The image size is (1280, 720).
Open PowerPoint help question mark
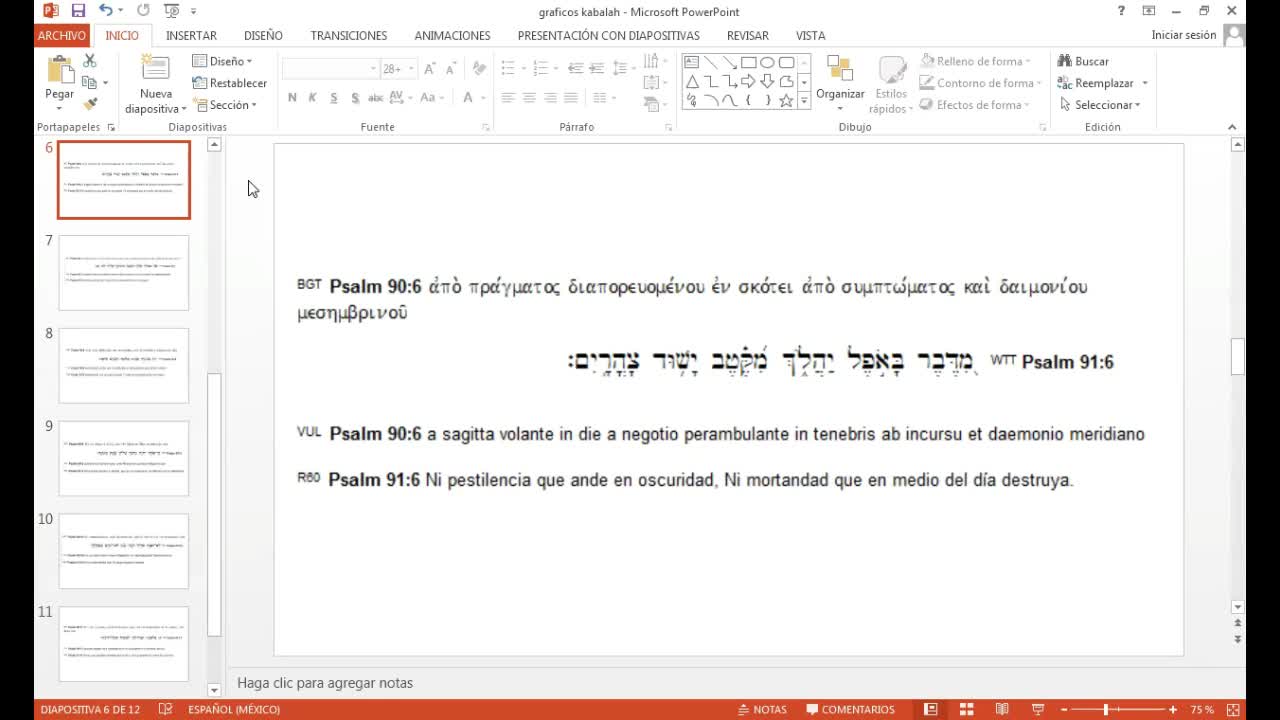coord(1121,11)
